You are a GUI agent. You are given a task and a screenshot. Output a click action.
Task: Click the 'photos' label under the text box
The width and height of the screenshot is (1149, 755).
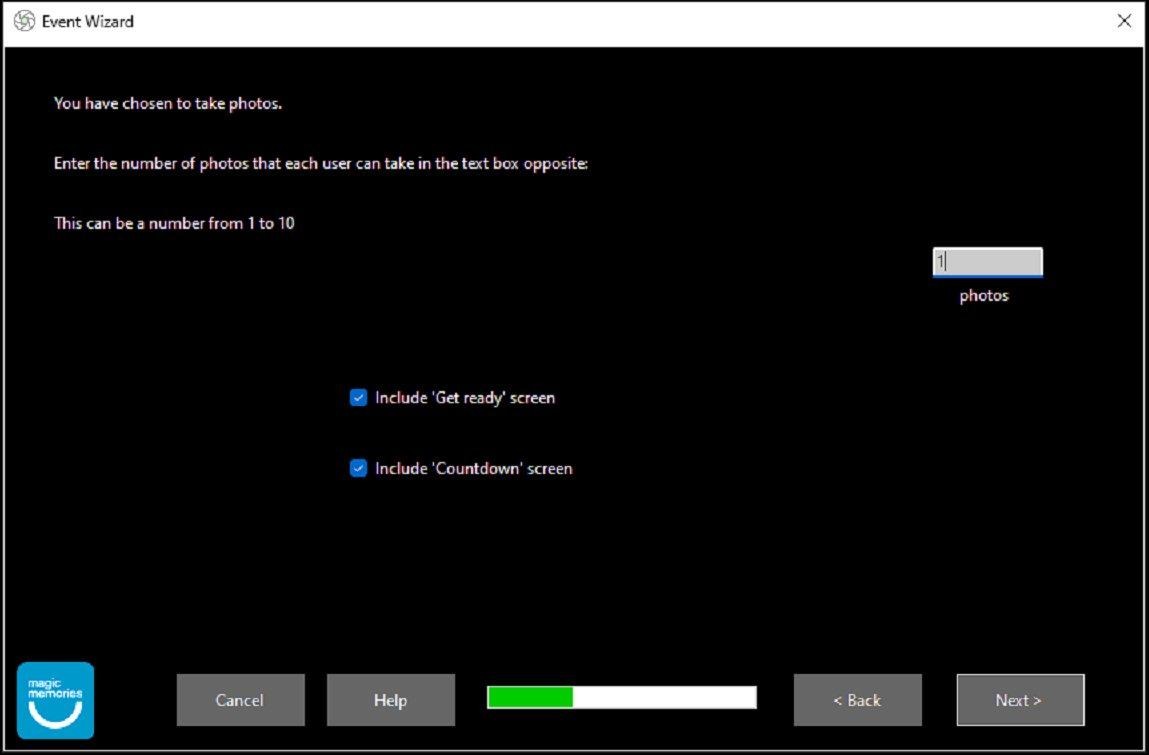point(984,296)
